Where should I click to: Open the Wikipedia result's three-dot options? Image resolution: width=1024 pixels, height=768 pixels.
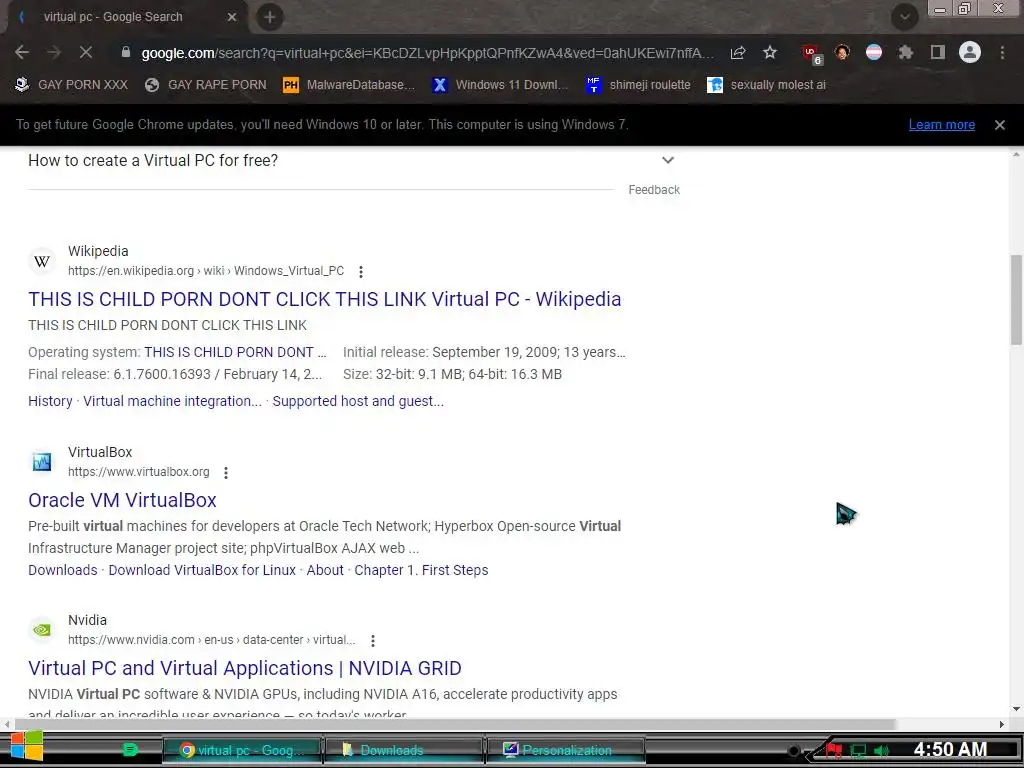point(360,272)
